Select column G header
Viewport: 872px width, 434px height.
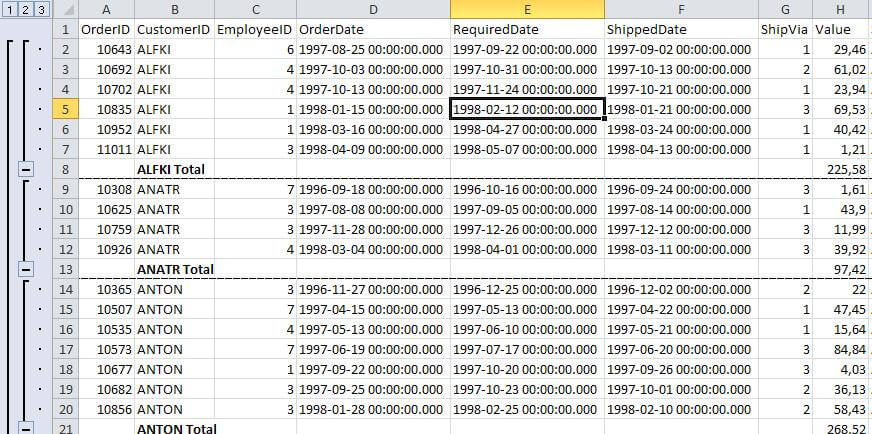click(x=785, y=9)
